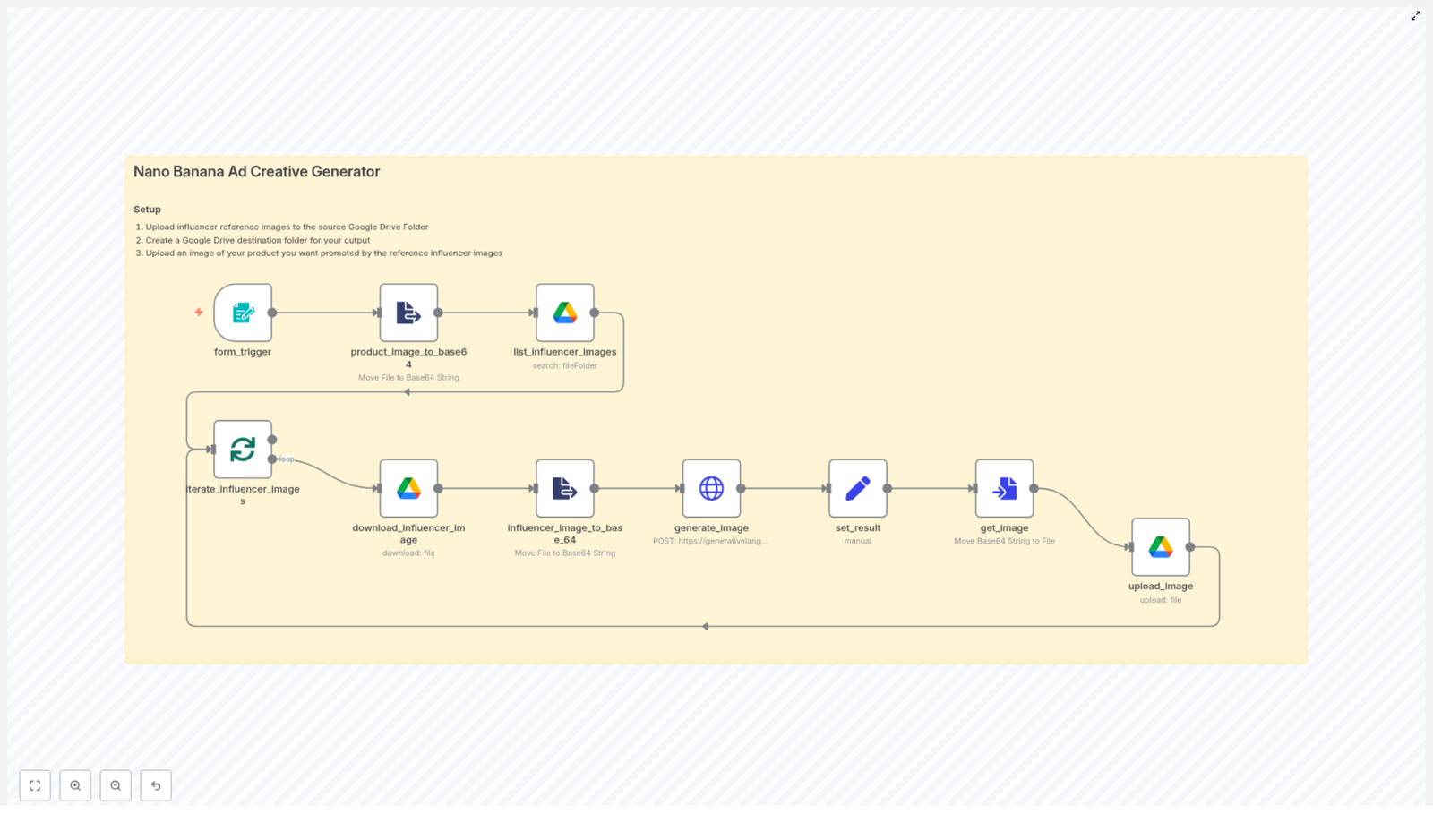Open the generate_image HTTP request node

click(711, 488)
